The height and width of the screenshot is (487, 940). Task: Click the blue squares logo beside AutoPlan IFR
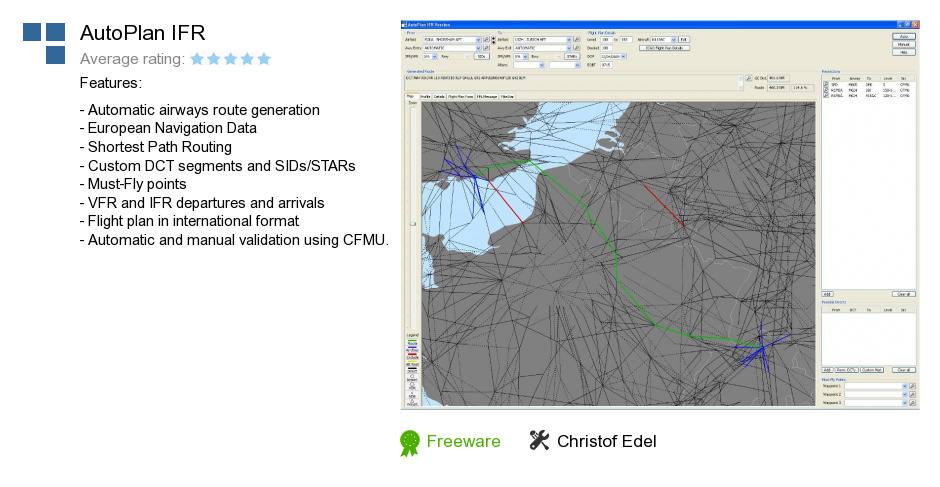point(44,43)
